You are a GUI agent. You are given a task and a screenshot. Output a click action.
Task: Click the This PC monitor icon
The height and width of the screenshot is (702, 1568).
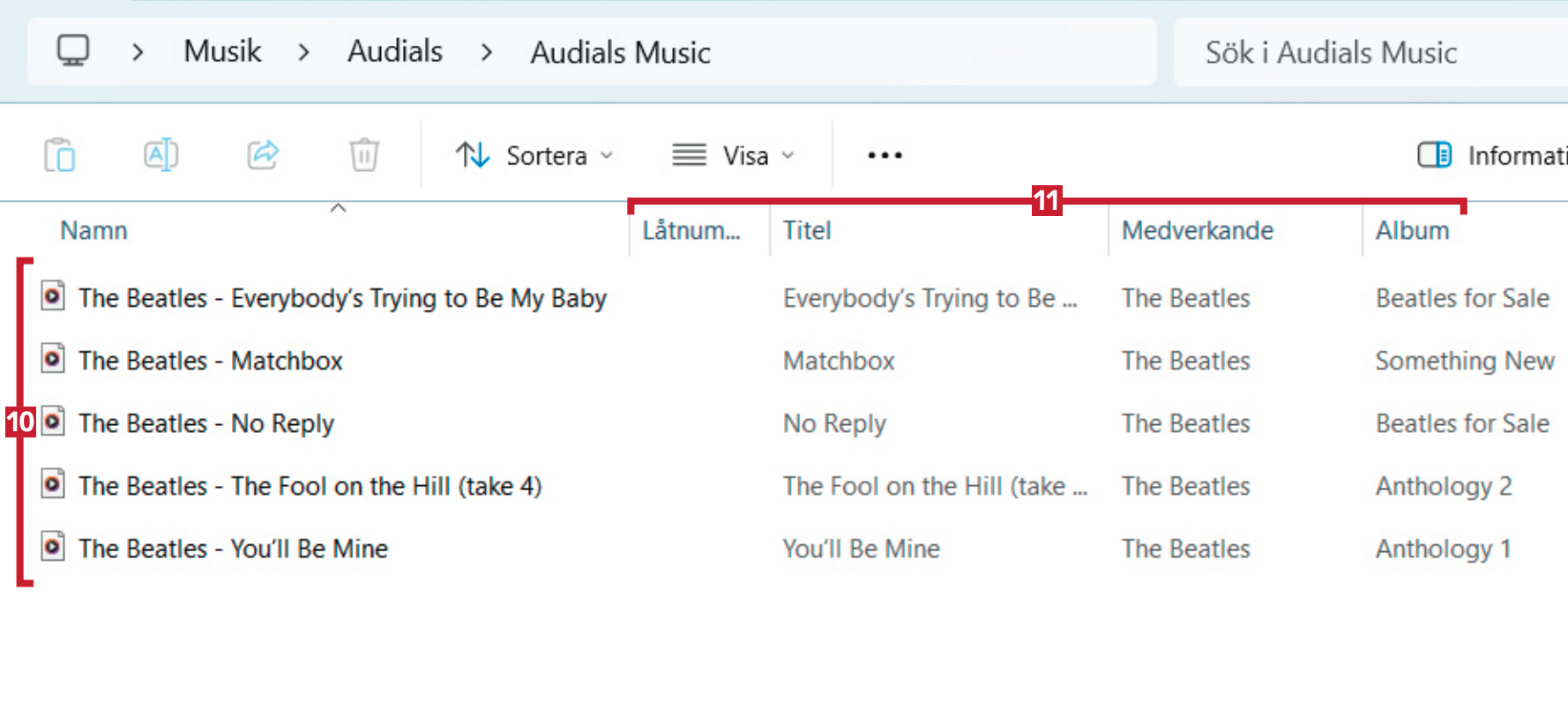[73, 51]
